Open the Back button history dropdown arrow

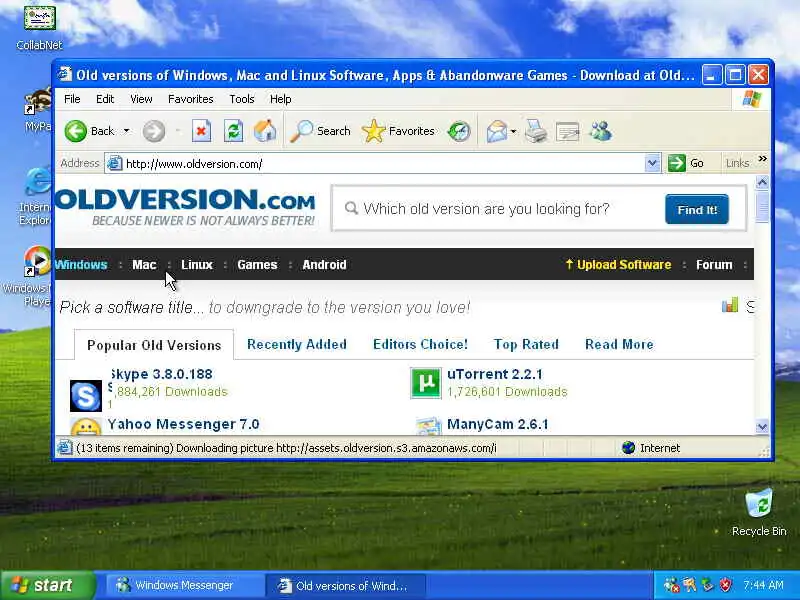[x=127, y=131]
